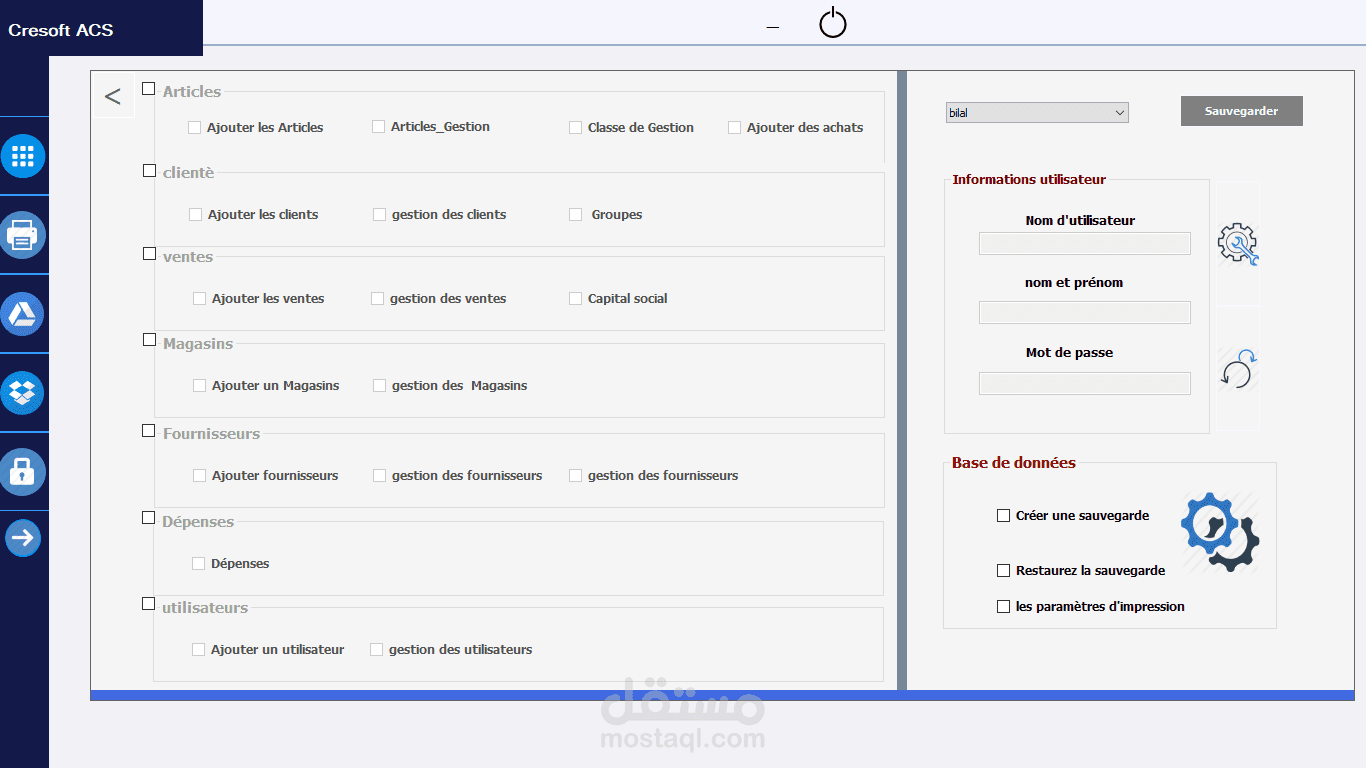The height and width of the screenshot is (768, 1366).
Task: Check the utilisateurs group checkbox
Action: coord(149,604)
